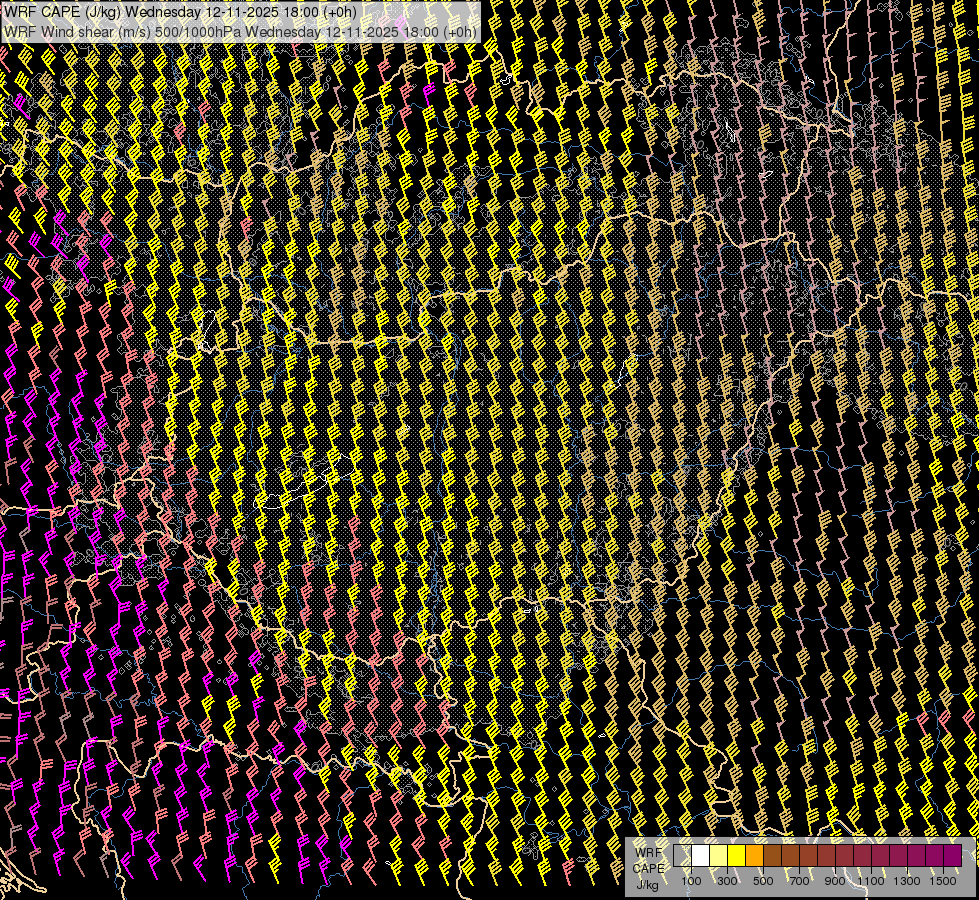The width and height of the screenshot is (979, 900).
Task: Click the WRF Wind shear title line
Action: [x=240, y=32]
